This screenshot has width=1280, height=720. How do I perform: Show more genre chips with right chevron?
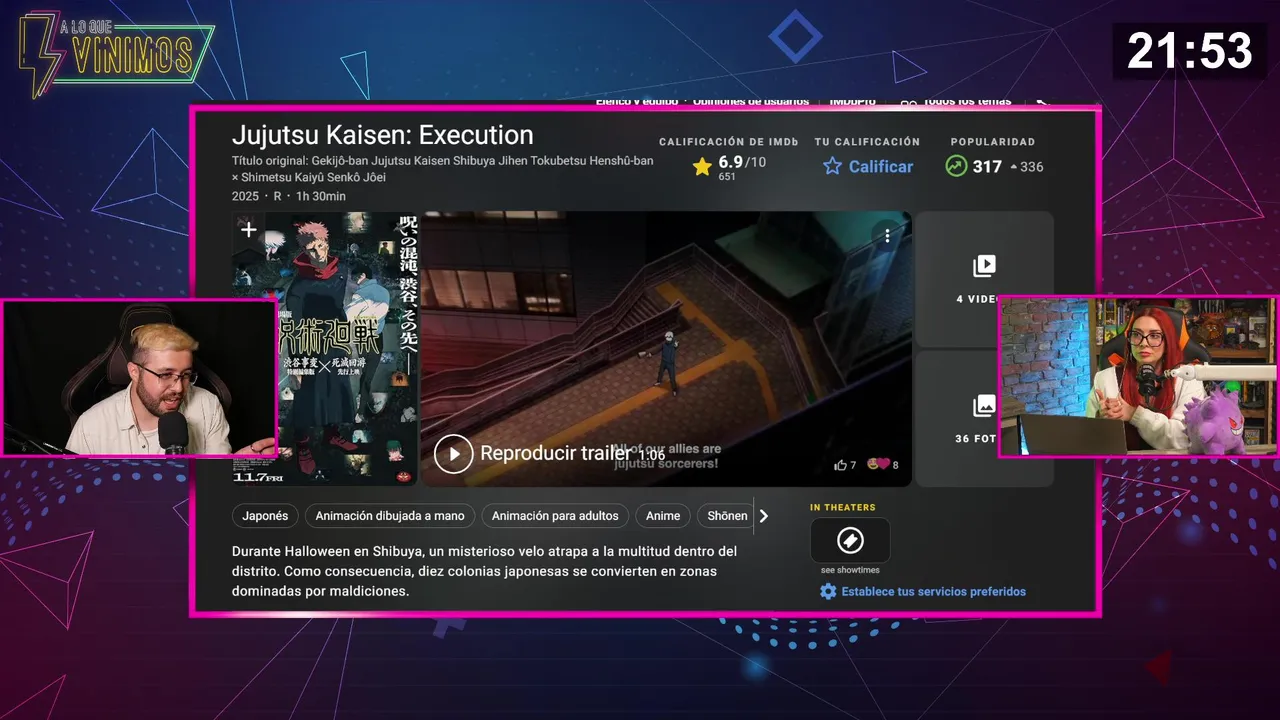(764, 516)
